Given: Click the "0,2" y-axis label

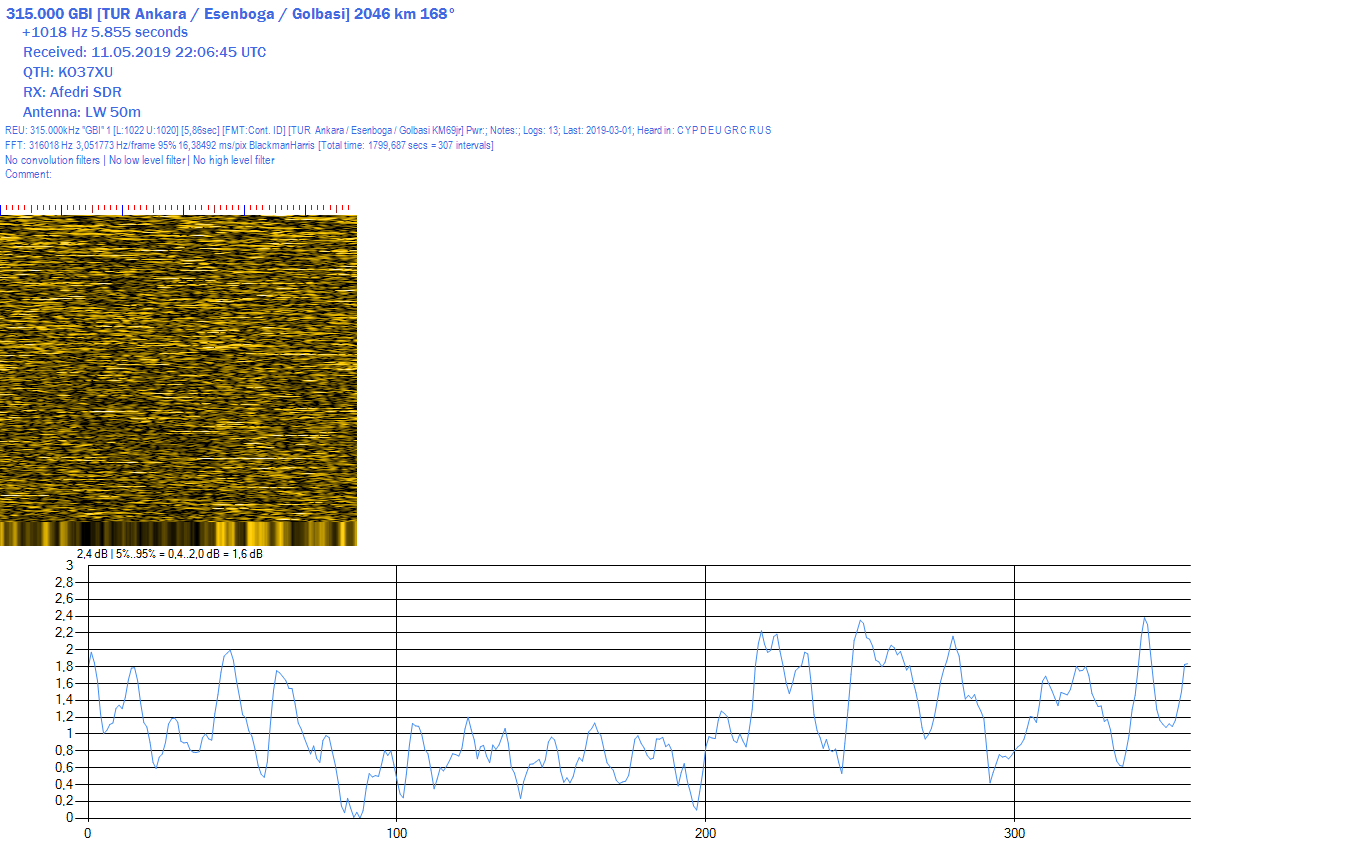Looking at the screenshot, I should [x=64, y=801].
